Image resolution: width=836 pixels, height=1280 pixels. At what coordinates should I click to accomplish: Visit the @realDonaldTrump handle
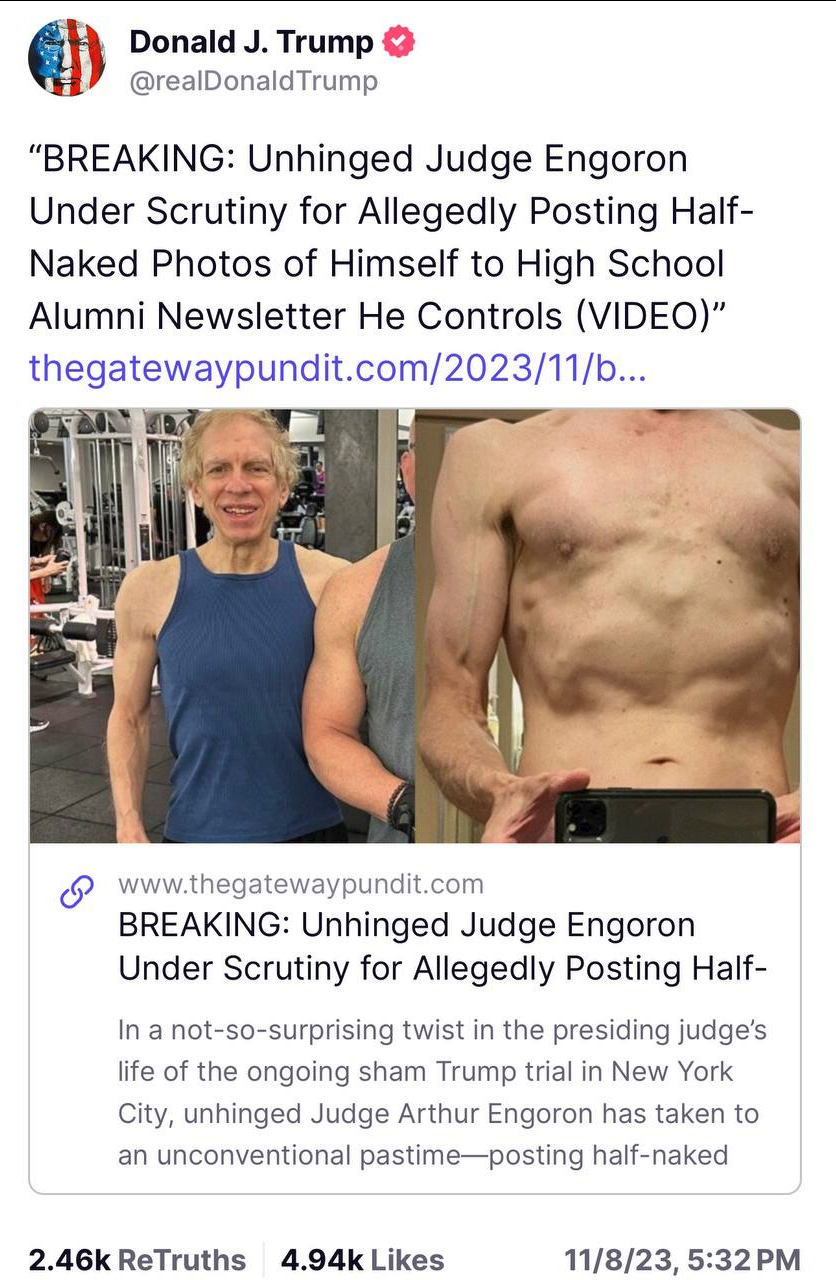pyautogui.click(x=254, y=82)
